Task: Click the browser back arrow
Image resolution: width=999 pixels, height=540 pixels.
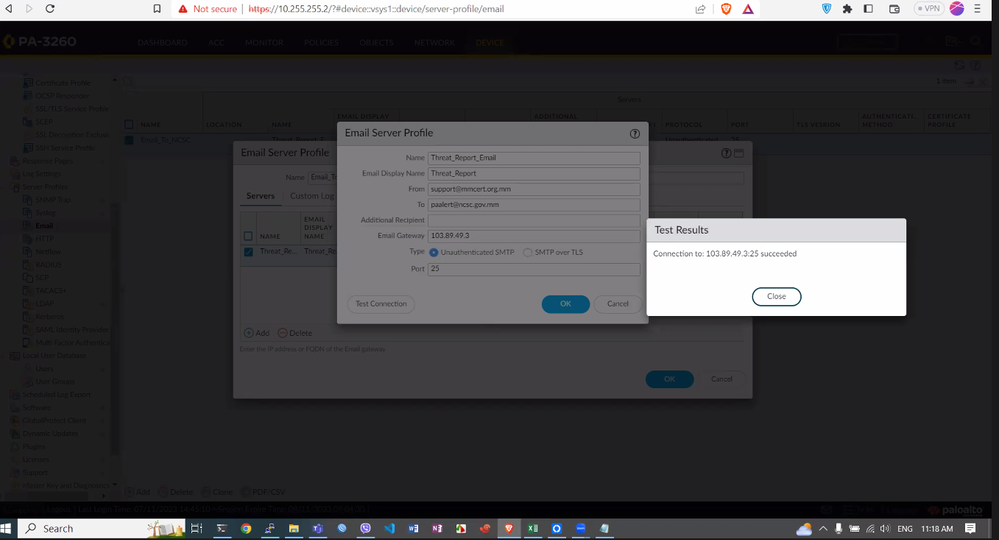Action: point(9,9)
